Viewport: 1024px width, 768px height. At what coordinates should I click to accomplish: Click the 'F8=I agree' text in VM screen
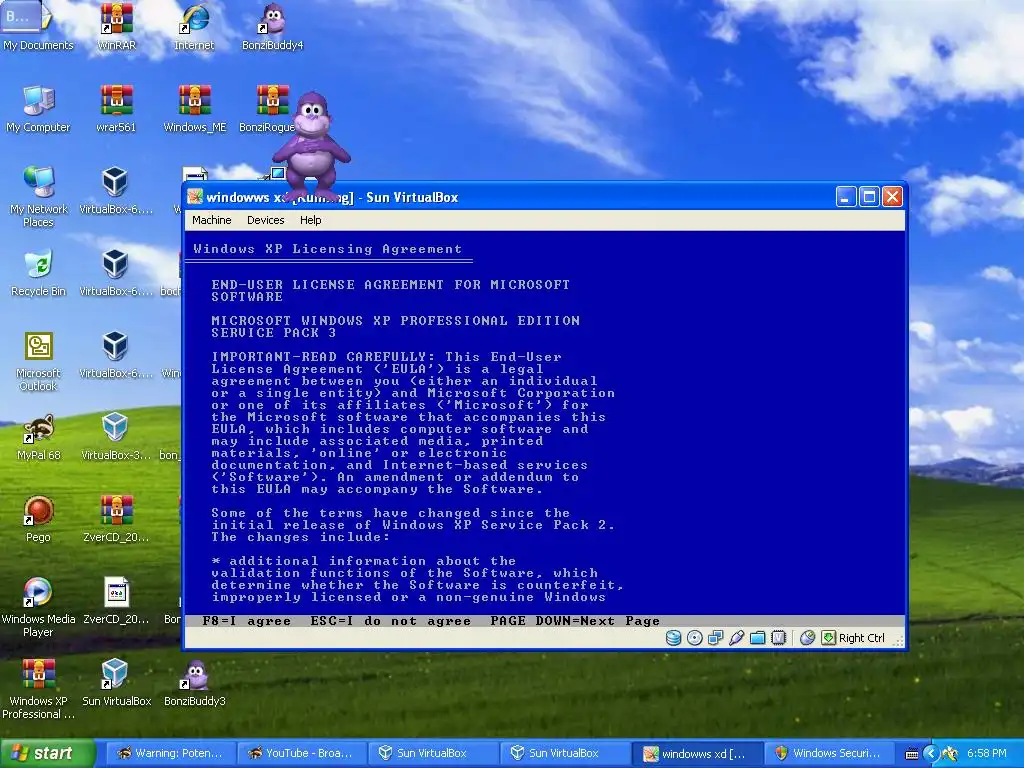246,621
